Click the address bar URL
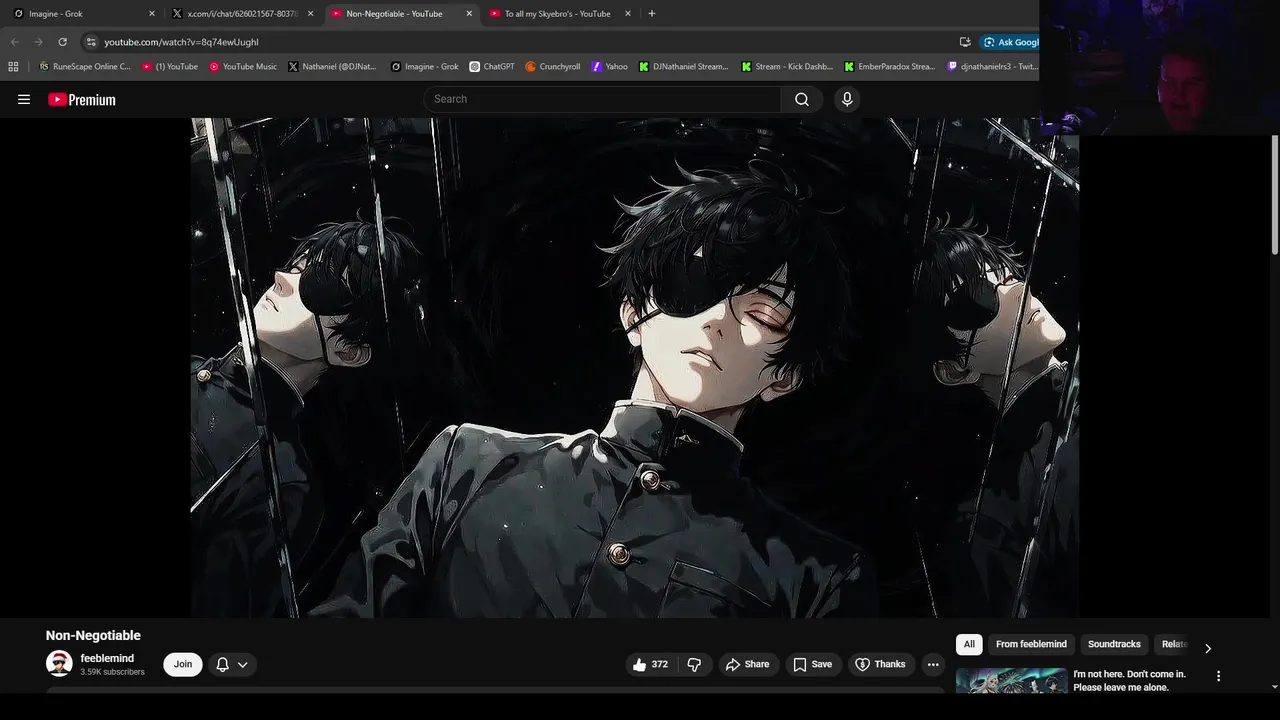This screenshot has width=1280, height=720. point(181,42)
